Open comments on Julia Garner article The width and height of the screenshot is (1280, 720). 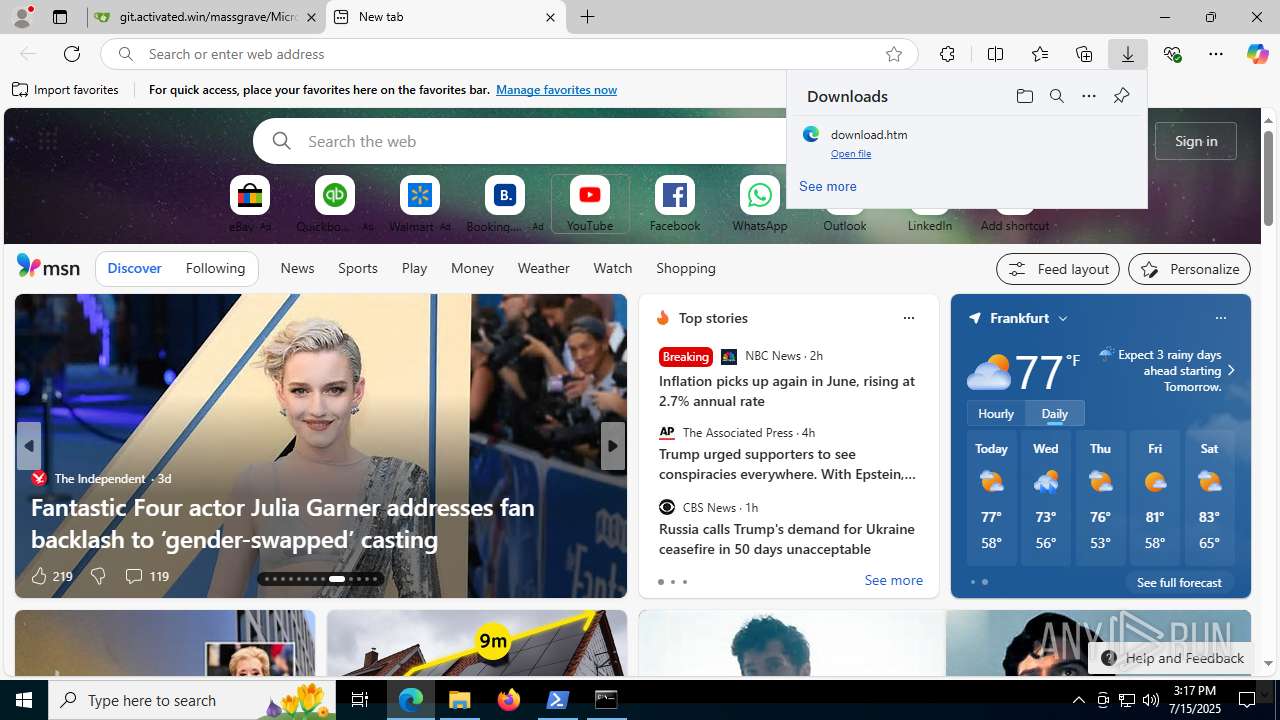point(146,576)
